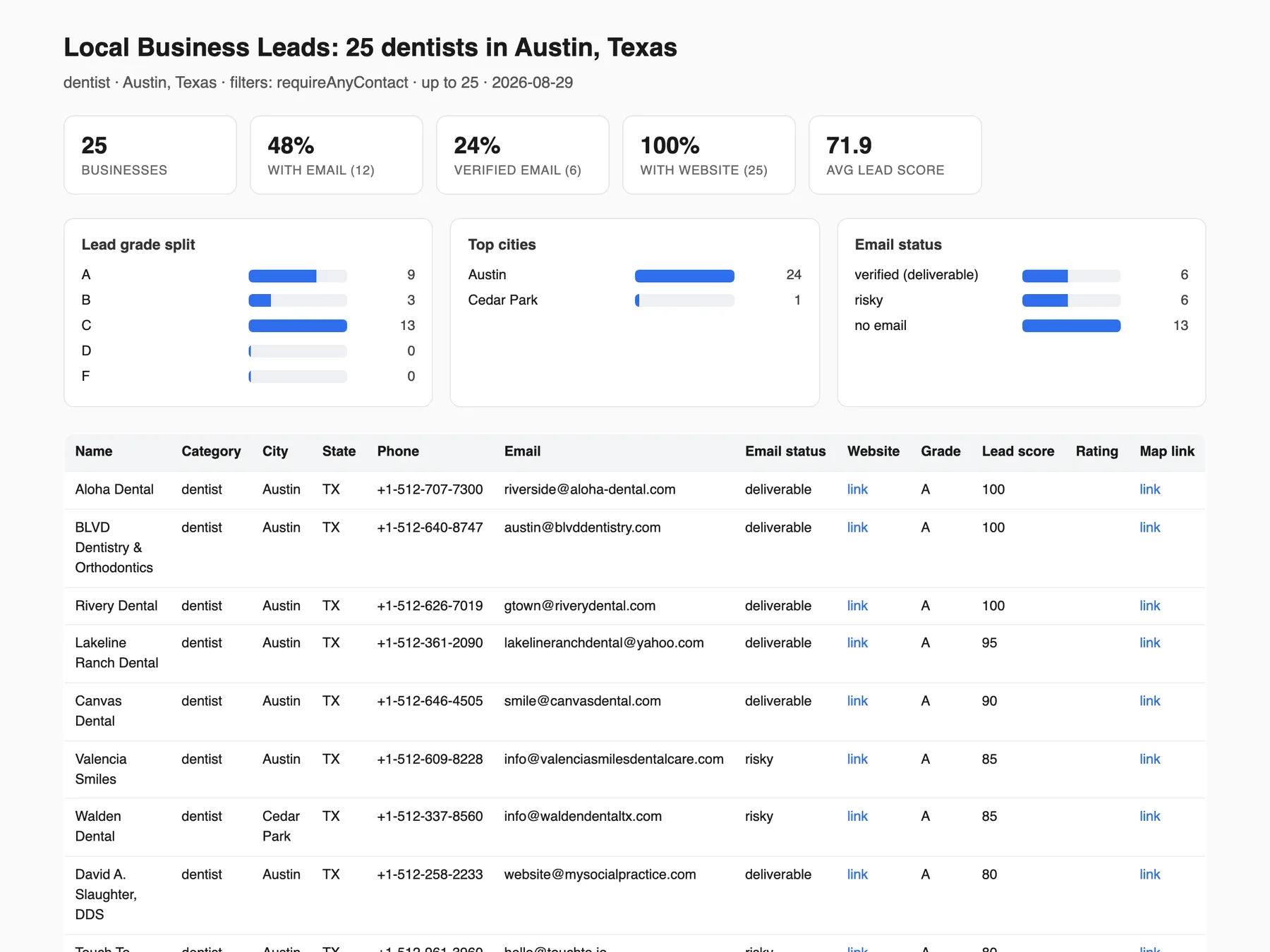Open Canvas Dental website link
The width and height of the screenshot is (1270, 952).
pos(857,701)
